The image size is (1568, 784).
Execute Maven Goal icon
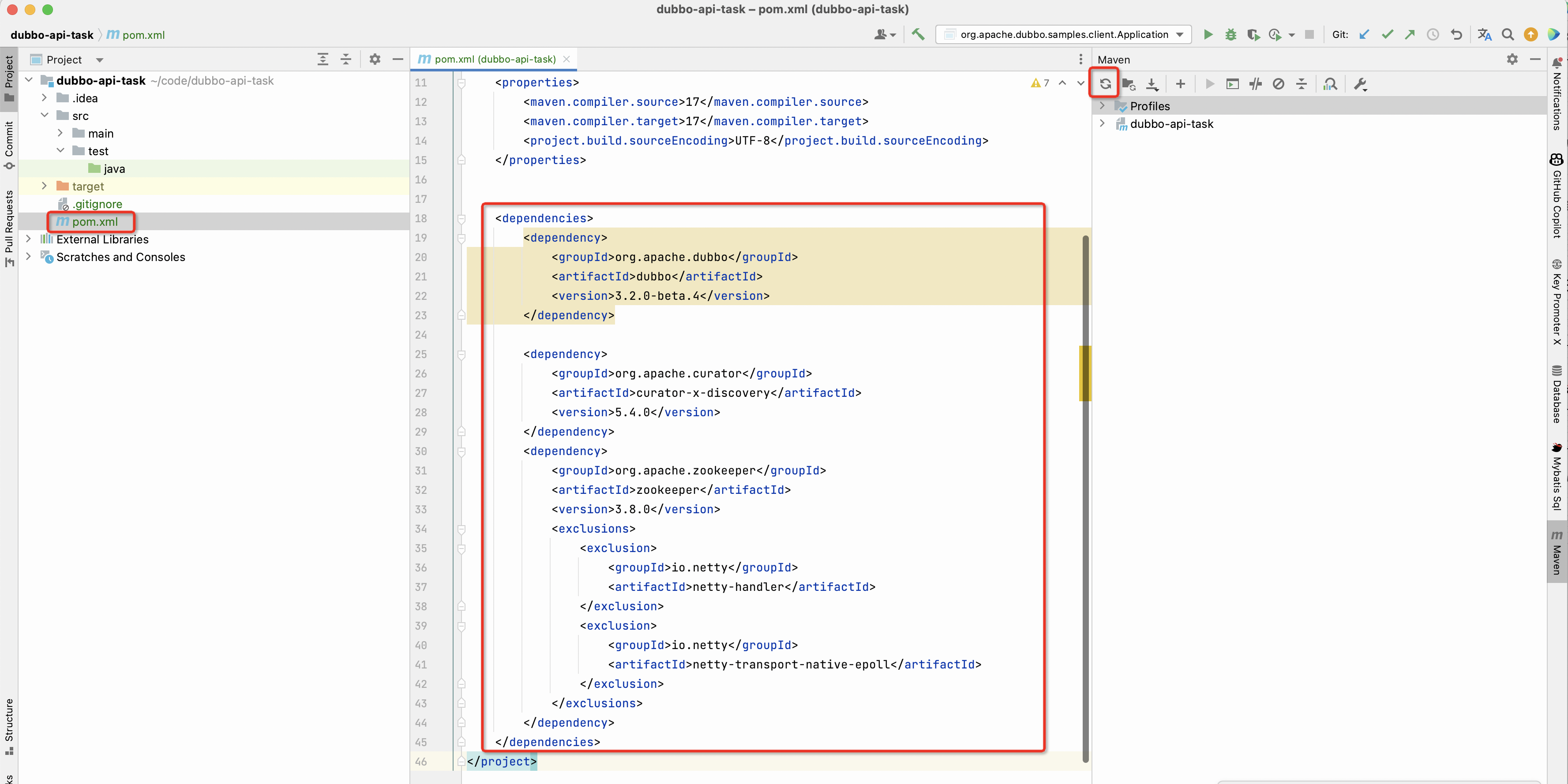[x=1232, y=84]
